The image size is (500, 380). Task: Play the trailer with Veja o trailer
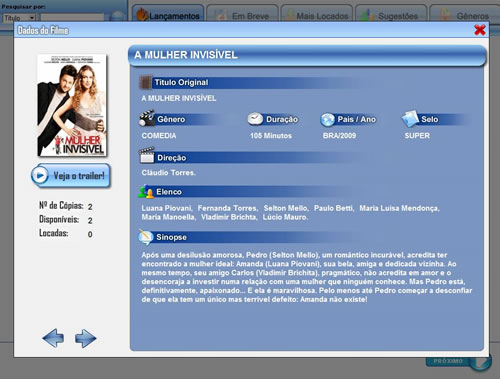point(71,176)
